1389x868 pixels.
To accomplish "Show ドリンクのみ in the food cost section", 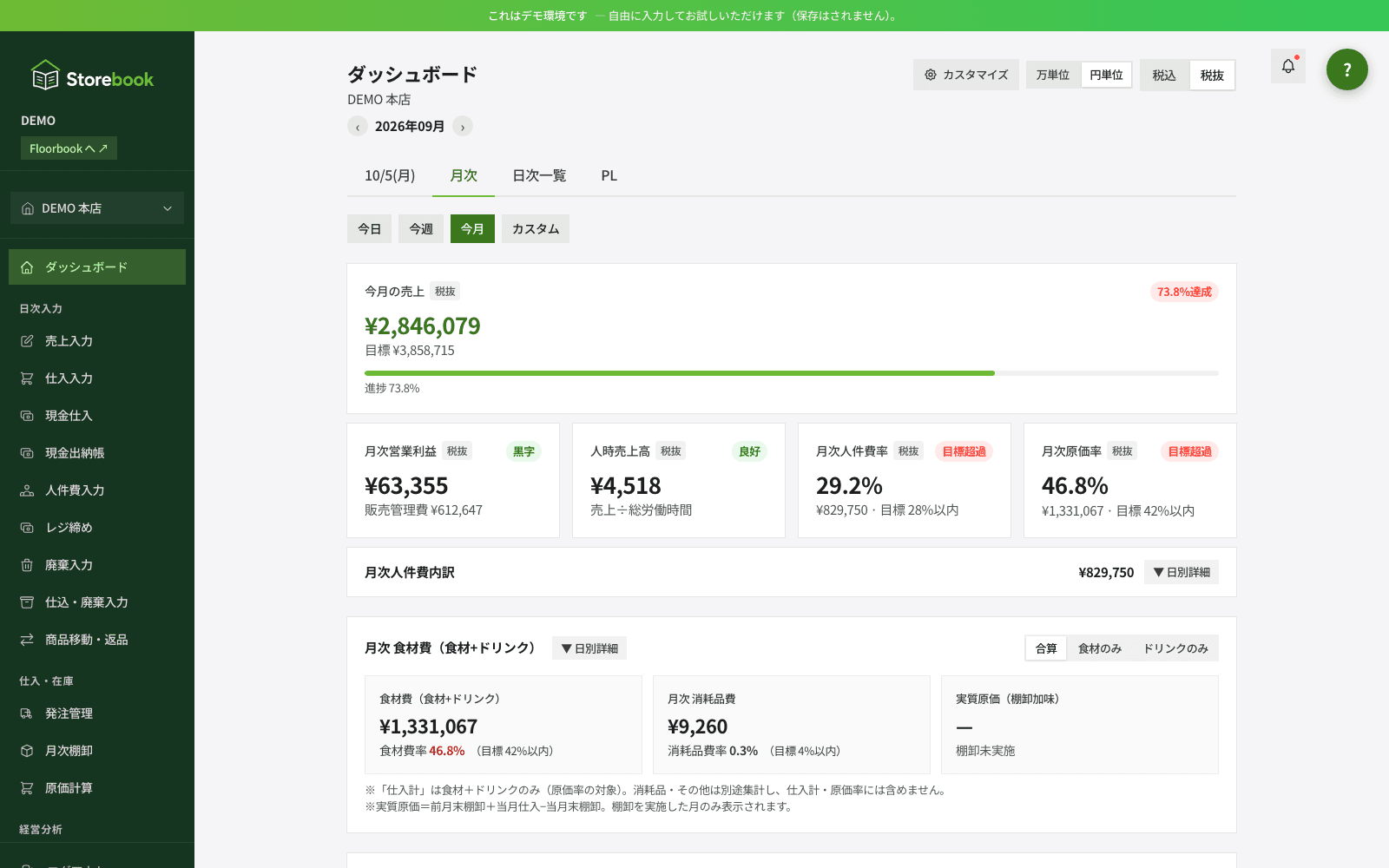I will coord(1175,648).
